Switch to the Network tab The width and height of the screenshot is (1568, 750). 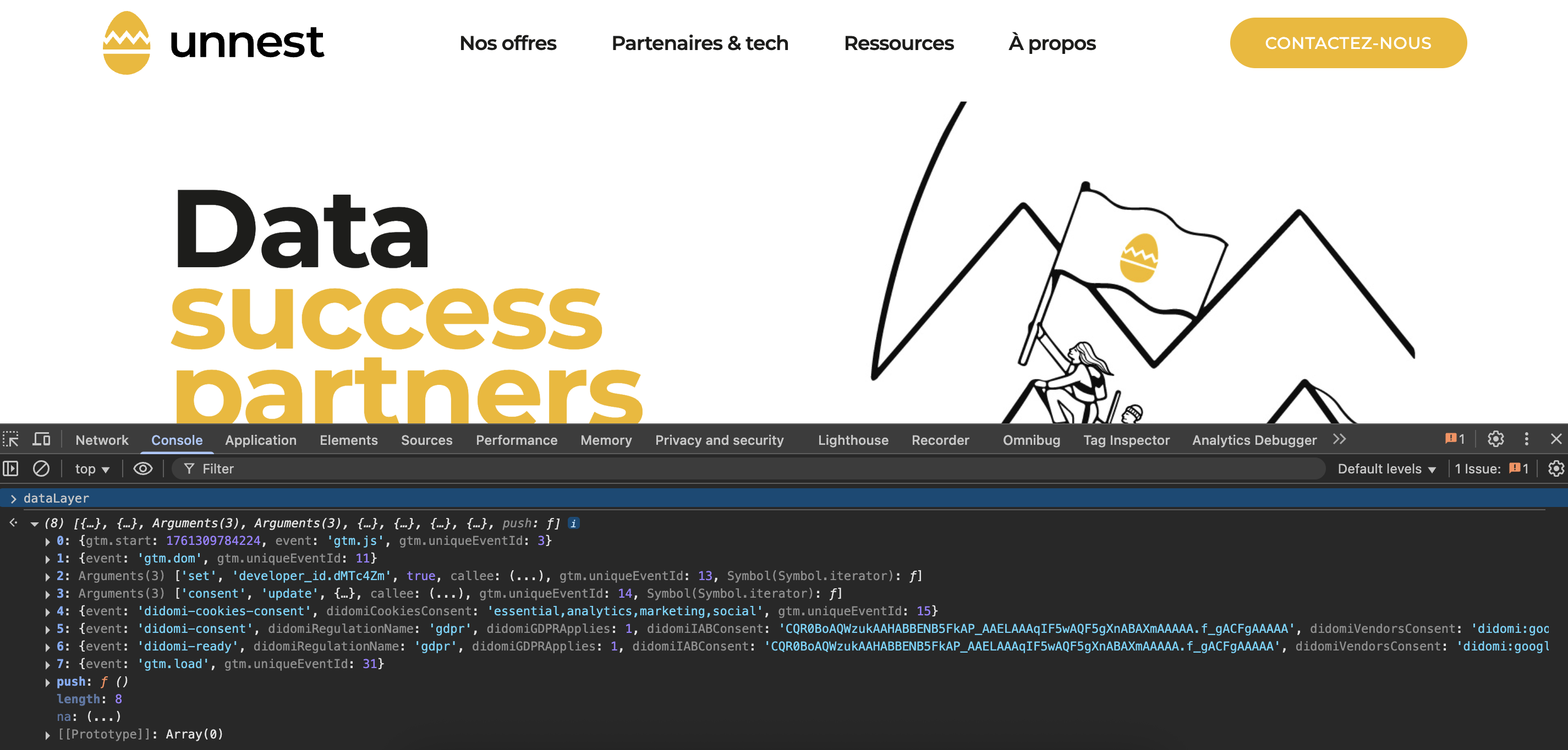coord(102,440)
